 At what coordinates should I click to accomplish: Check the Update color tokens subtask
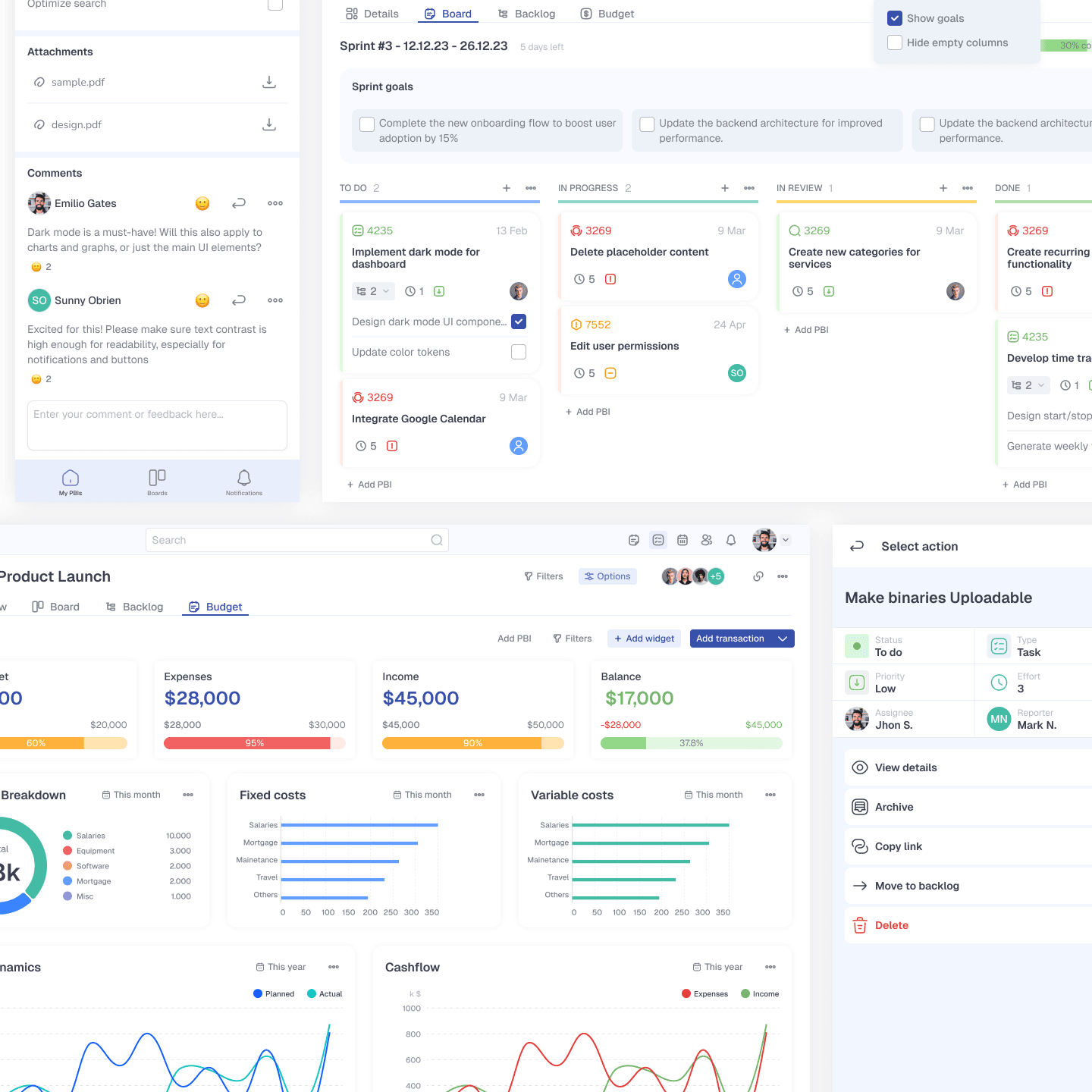[519, 352]
